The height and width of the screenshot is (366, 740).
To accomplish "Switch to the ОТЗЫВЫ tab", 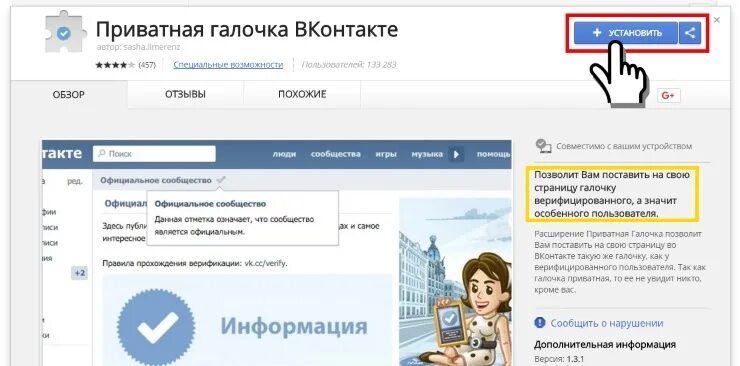I will (x=185, y=94).
